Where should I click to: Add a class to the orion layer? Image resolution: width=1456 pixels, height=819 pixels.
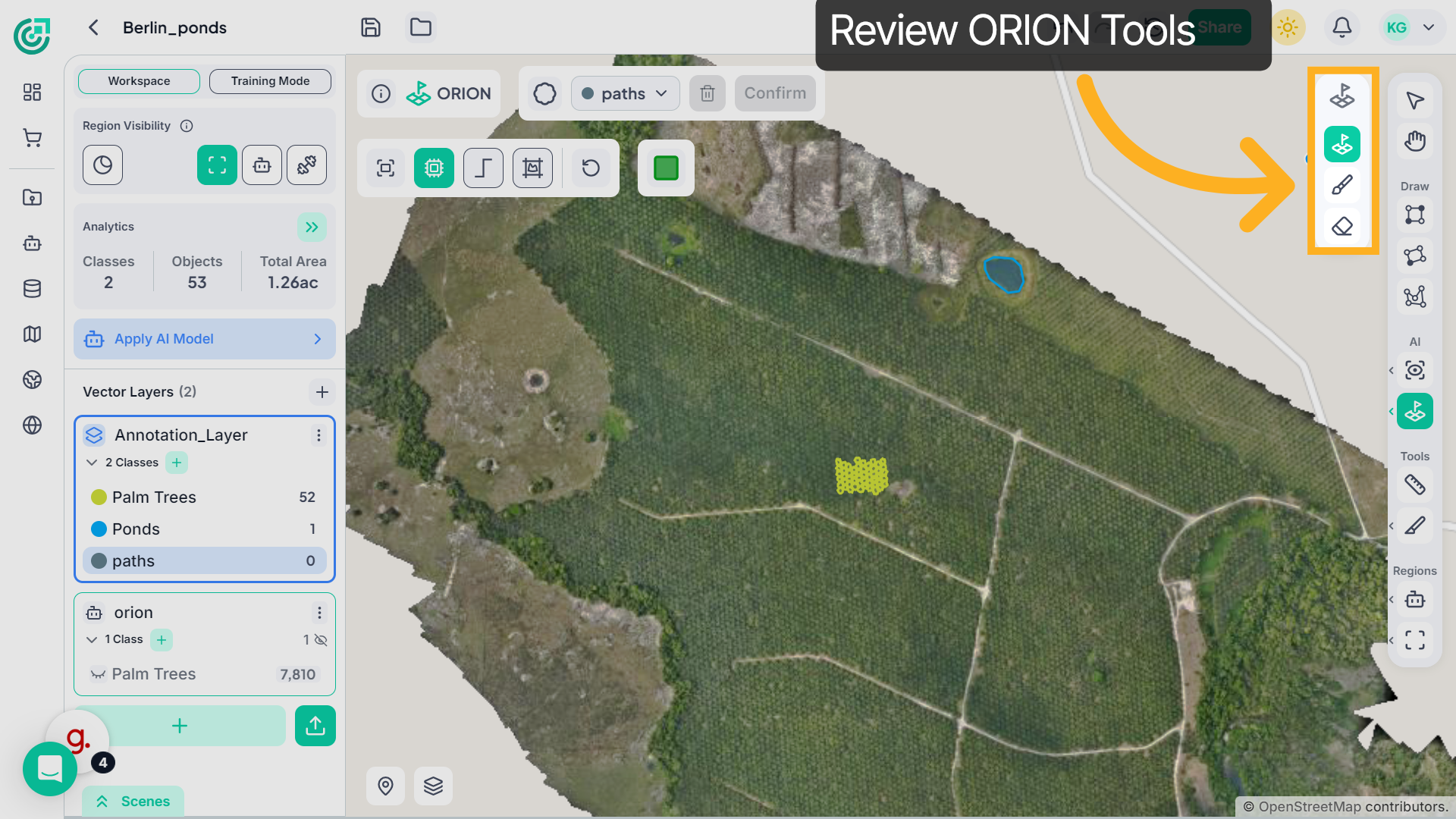click(x=162, y=640)
